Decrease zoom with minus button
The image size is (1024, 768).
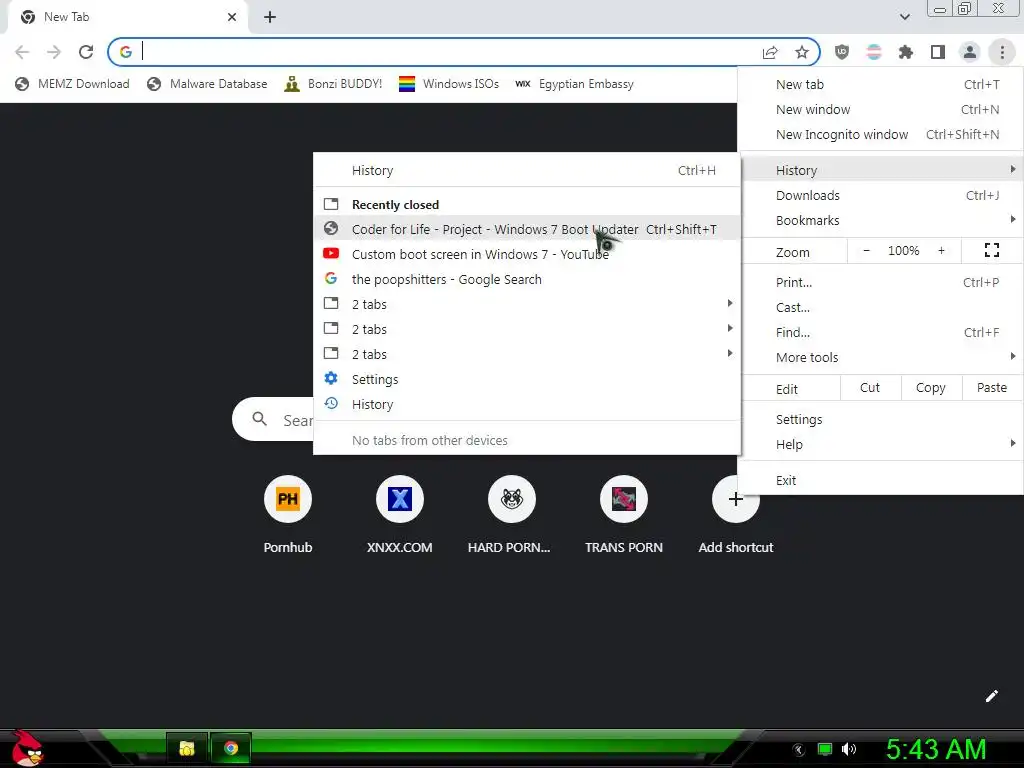867,251
